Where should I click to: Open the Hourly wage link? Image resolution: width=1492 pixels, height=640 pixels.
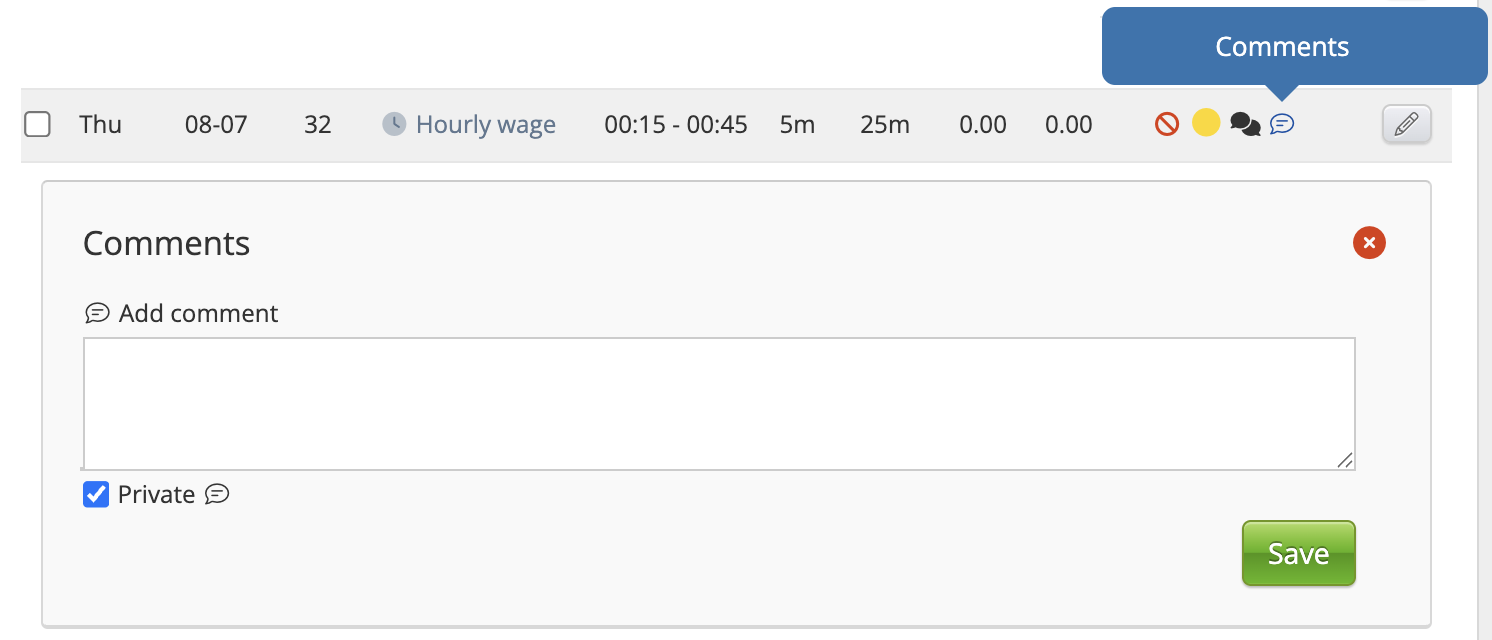click(x=485, y=124)
